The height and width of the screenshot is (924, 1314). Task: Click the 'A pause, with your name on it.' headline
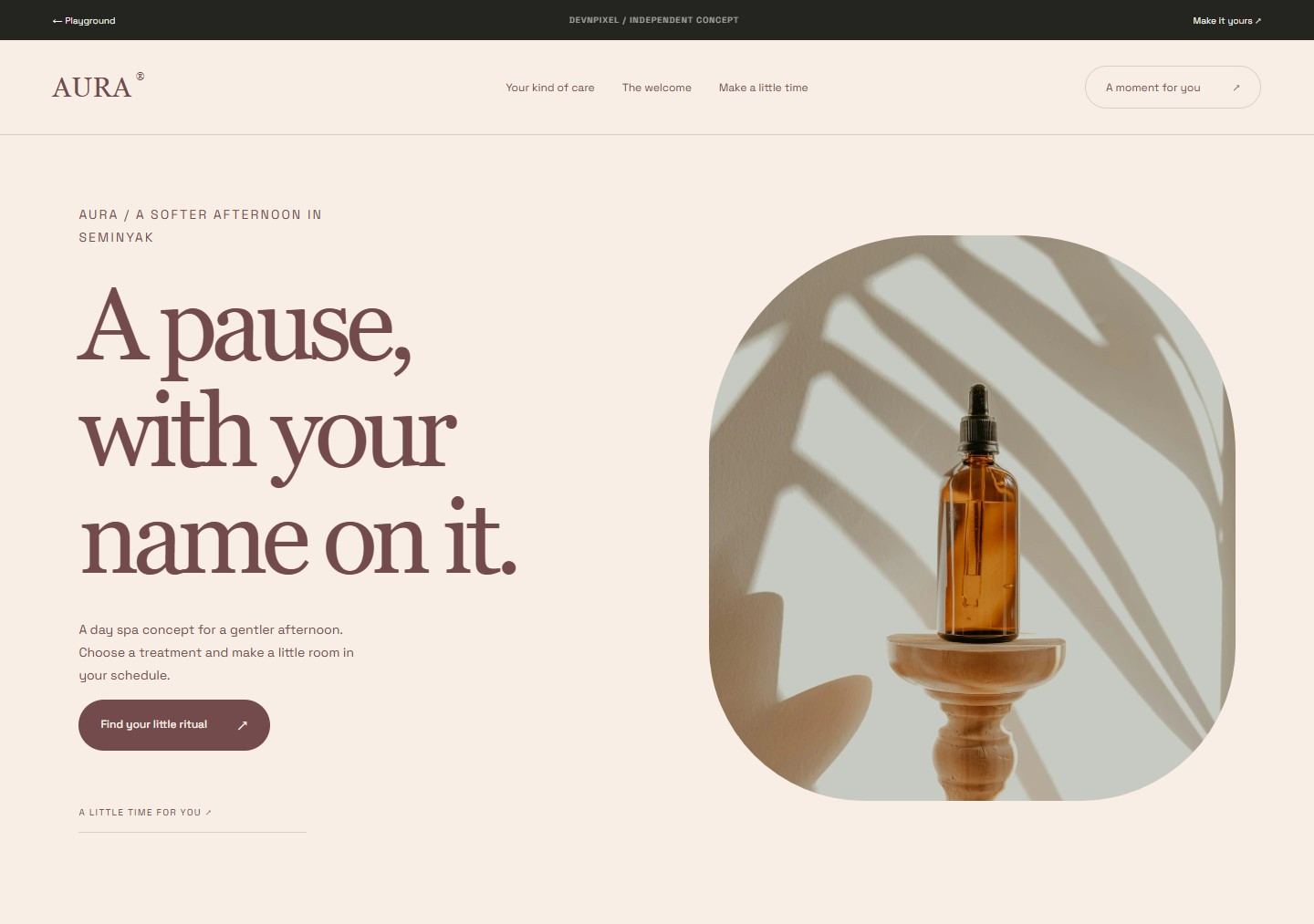[298, 431]
